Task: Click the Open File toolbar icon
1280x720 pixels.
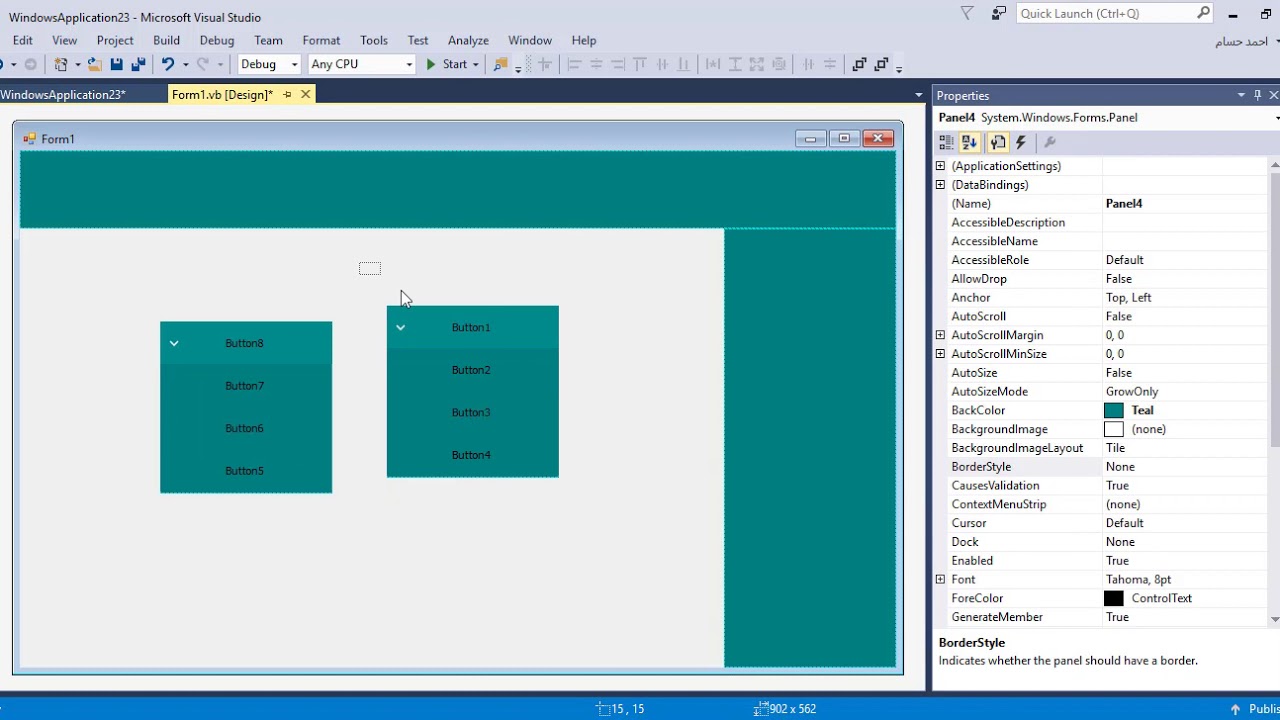Action: [94, 64]
